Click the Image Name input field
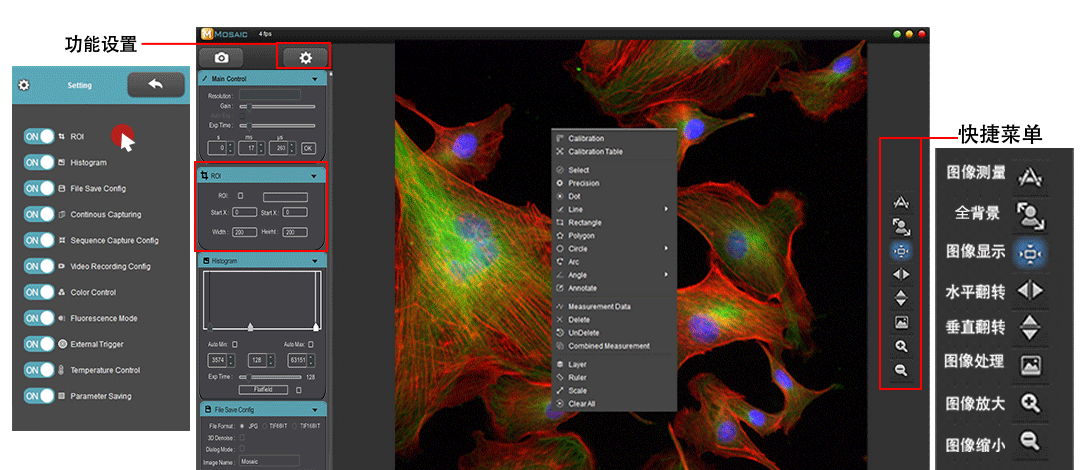Screen dimensions: 1085x470 (269, 460)
